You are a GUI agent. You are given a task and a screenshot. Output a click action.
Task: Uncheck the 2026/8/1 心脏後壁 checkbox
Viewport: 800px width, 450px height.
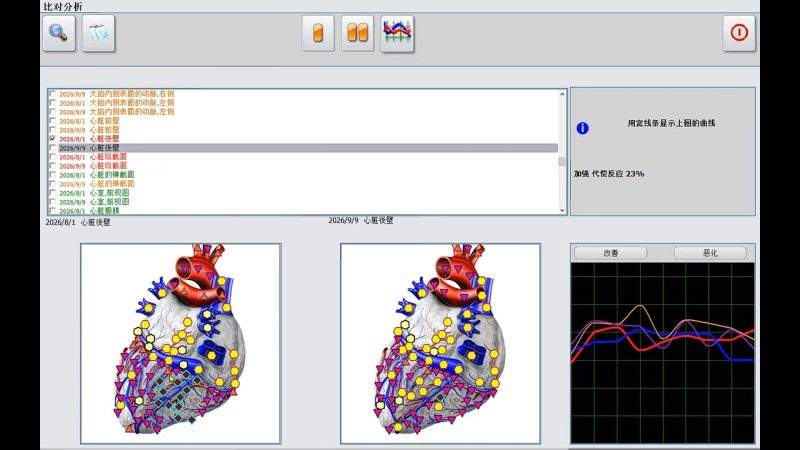[52, 139]
